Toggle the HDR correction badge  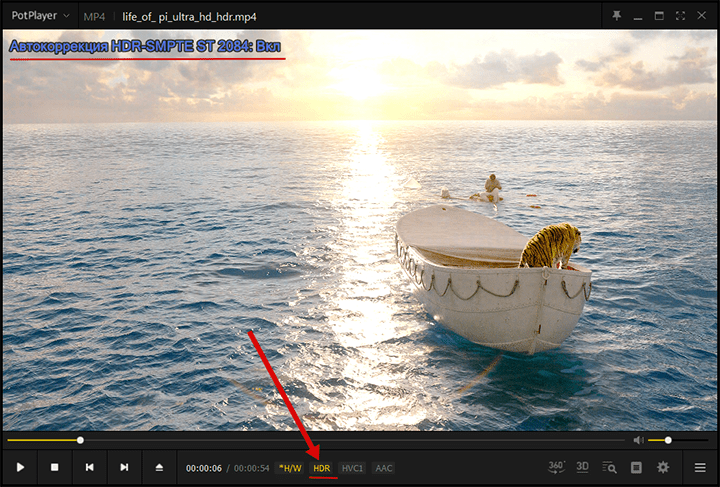[322, 468]
